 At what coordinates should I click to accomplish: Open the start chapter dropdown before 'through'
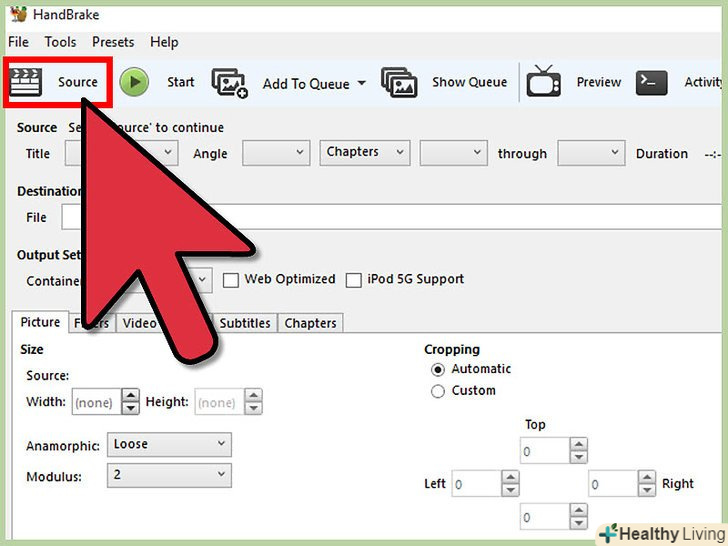[453, 153]
